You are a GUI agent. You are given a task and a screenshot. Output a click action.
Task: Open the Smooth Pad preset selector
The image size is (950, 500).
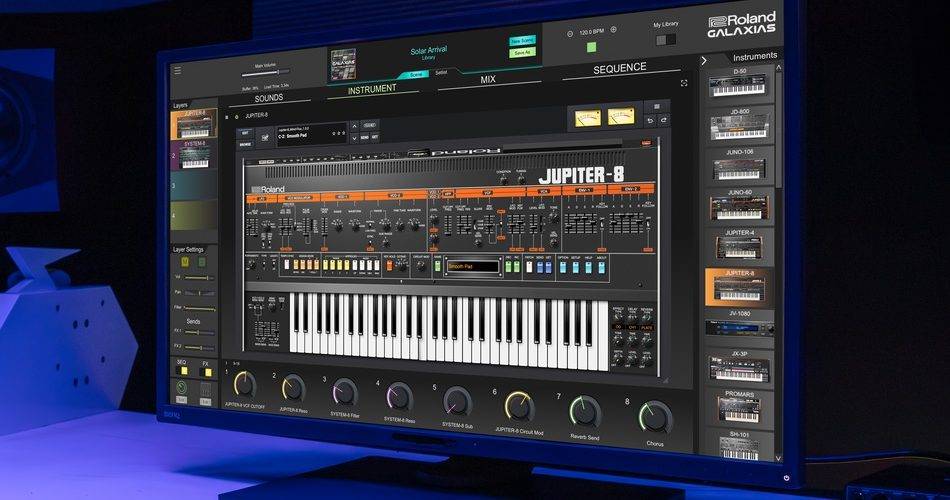point(311,133)
